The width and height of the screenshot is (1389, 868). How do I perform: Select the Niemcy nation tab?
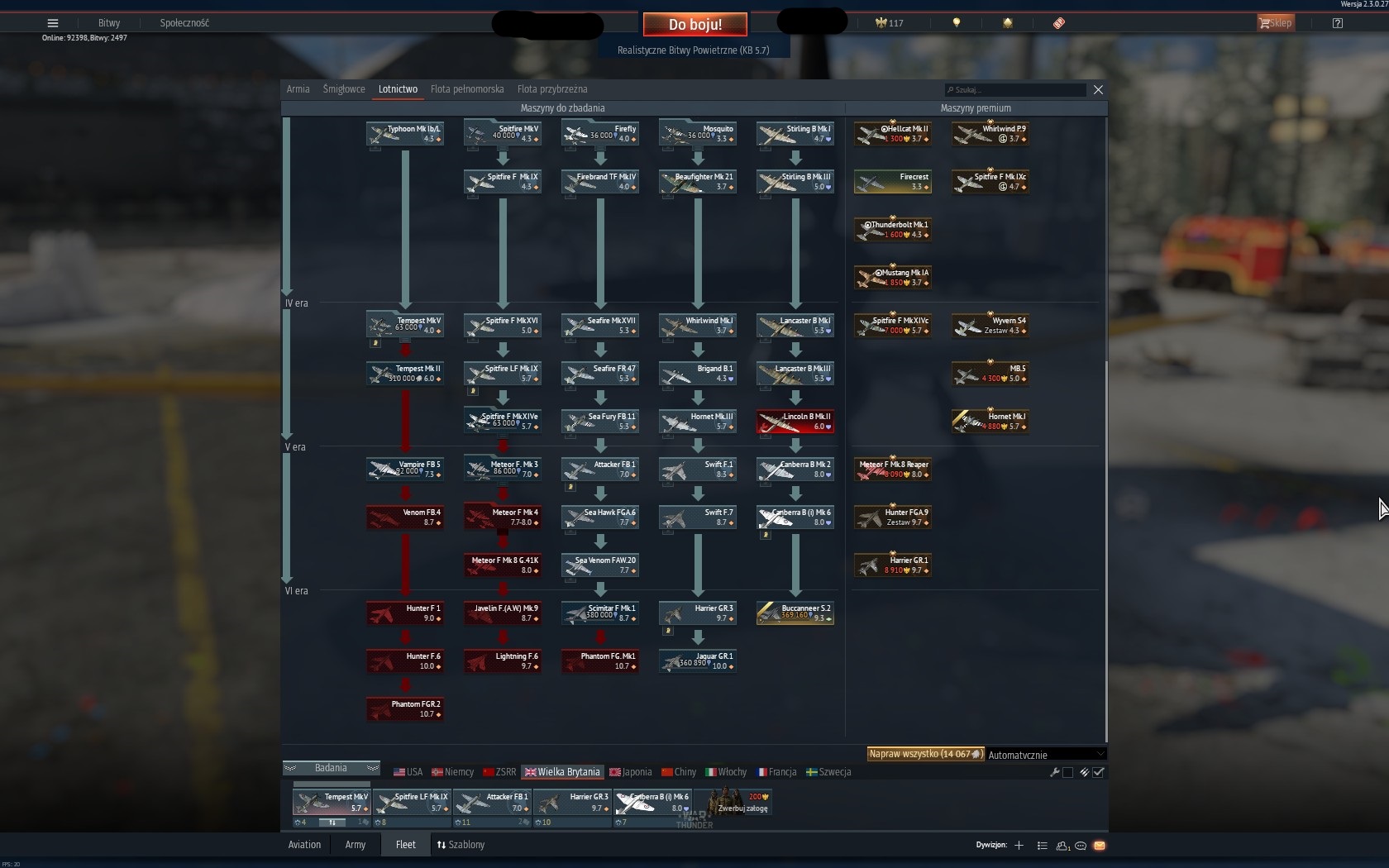pyautogui.click(x=452, y=772)
